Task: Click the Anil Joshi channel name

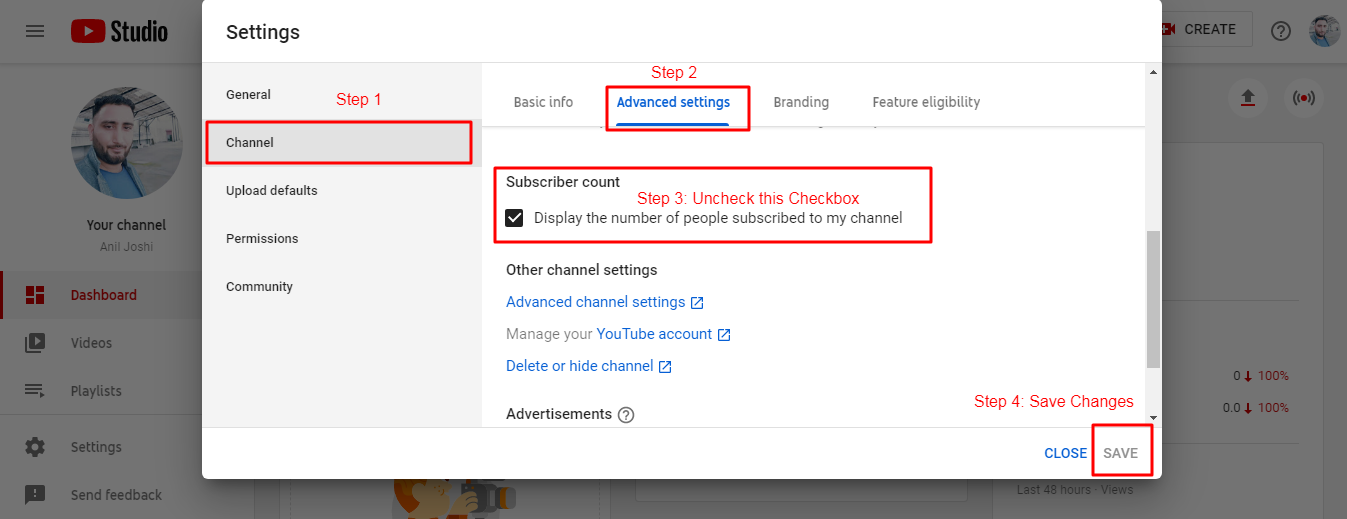Action: pyautogui.click(x=126, y=246)
